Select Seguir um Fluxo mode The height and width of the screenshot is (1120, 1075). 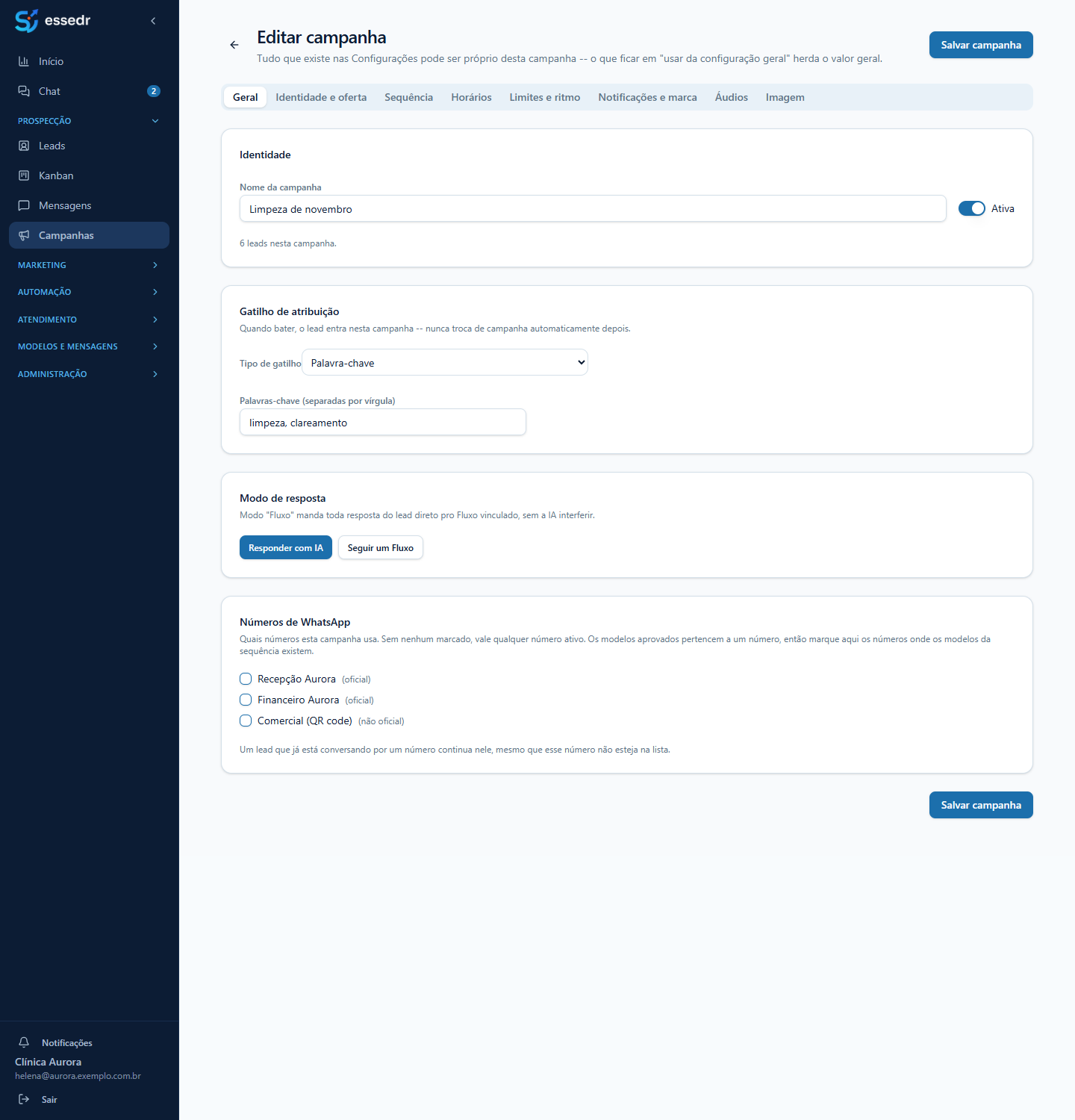381,547
